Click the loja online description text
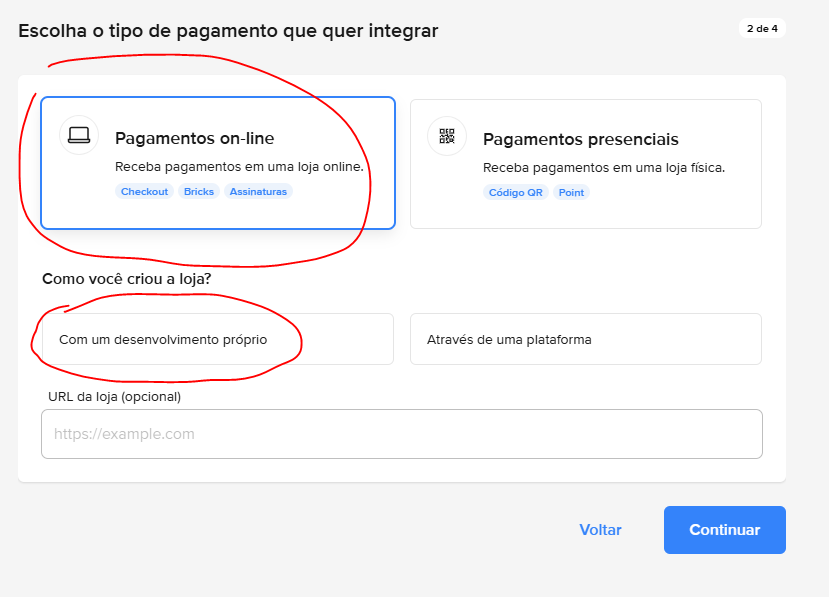 (239, 167)
